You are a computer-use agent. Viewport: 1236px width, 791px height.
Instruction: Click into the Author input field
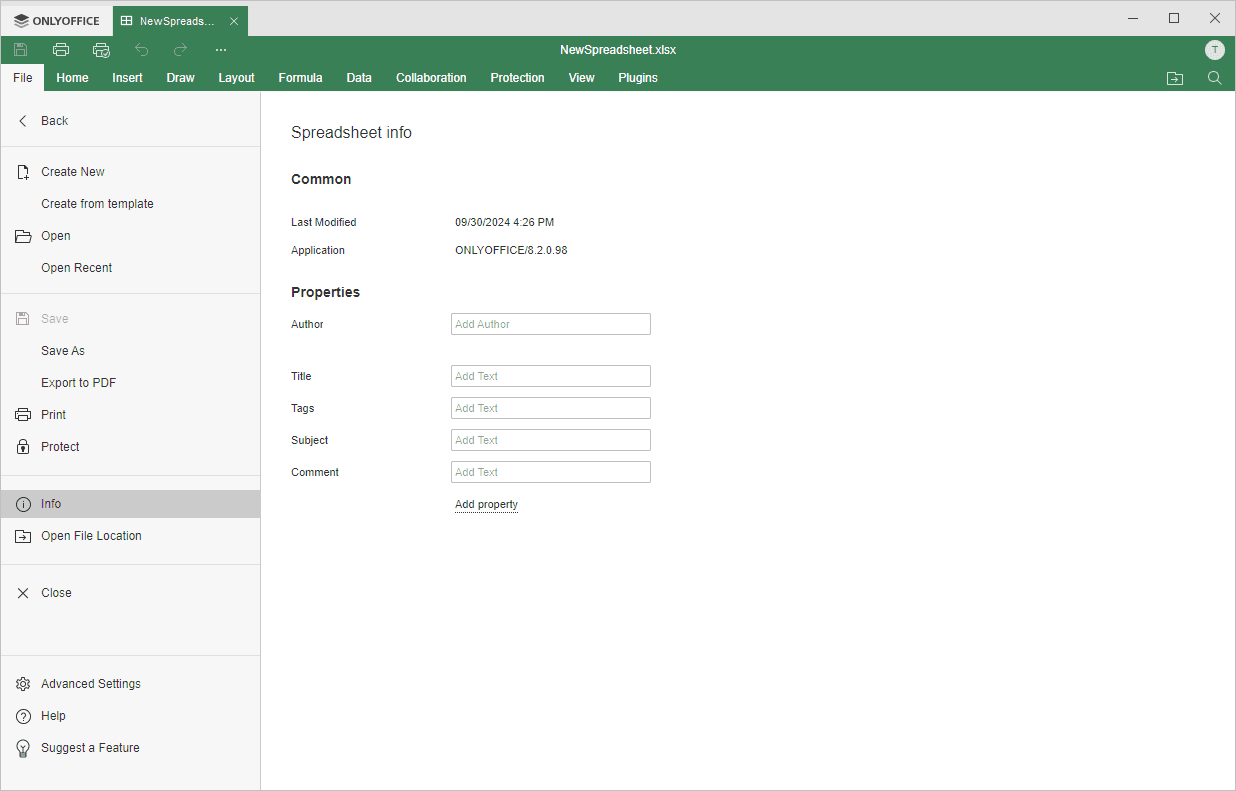[550, 324]
